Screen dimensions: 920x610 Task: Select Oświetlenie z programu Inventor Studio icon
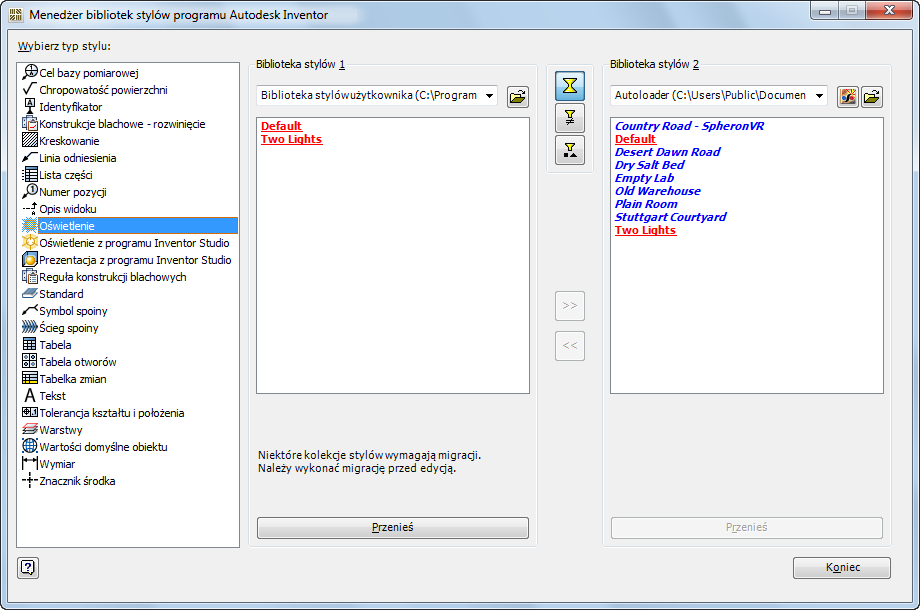(x=30, y=242)
